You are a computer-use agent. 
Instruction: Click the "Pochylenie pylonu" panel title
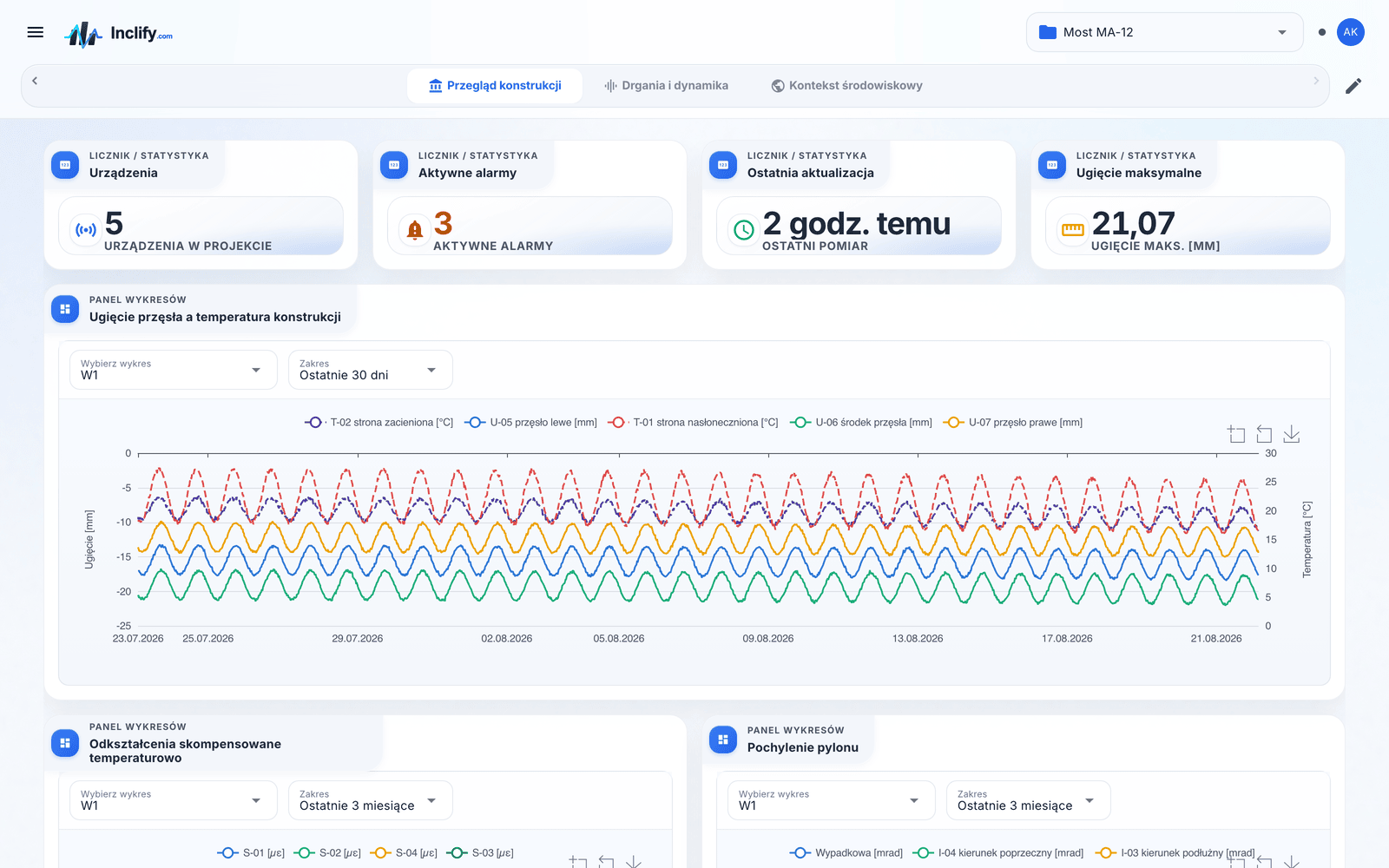(x=803, y=747)
